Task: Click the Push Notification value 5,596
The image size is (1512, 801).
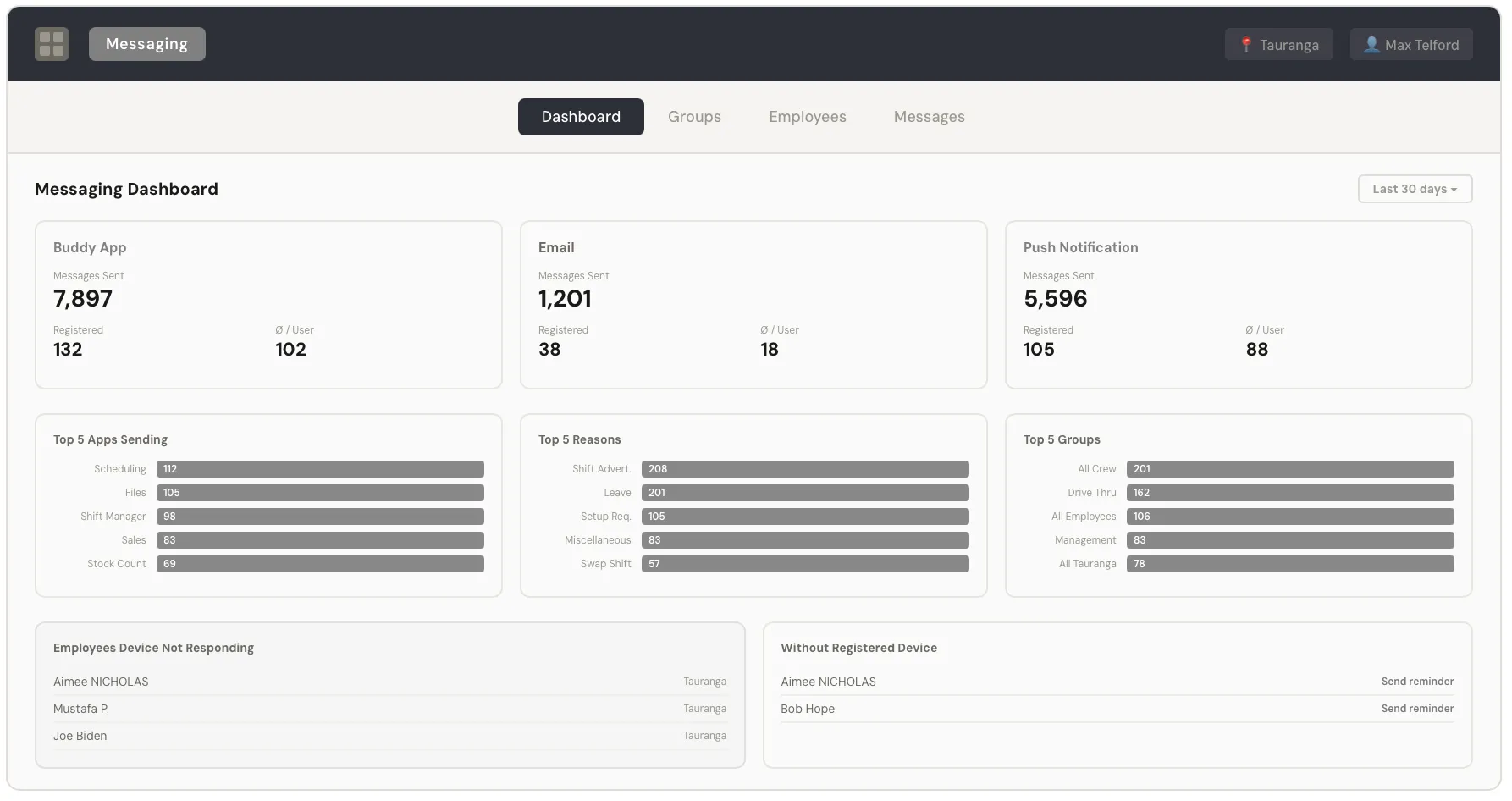Action: [1055, 299]
